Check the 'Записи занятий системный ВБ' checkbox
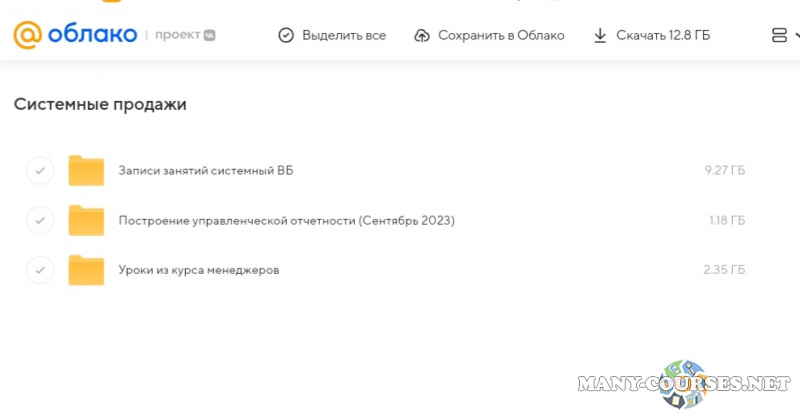This screenshot has height=417, width=800. click(x=40, y=171)
